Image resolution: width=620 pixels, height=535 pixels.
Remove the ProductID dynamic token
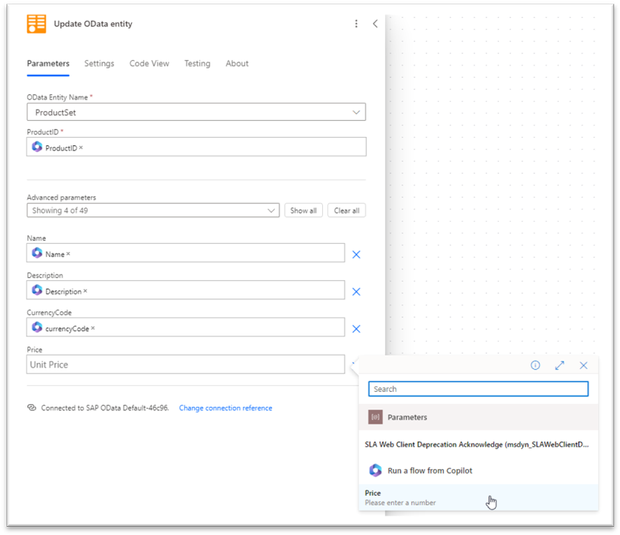[81, 147]
